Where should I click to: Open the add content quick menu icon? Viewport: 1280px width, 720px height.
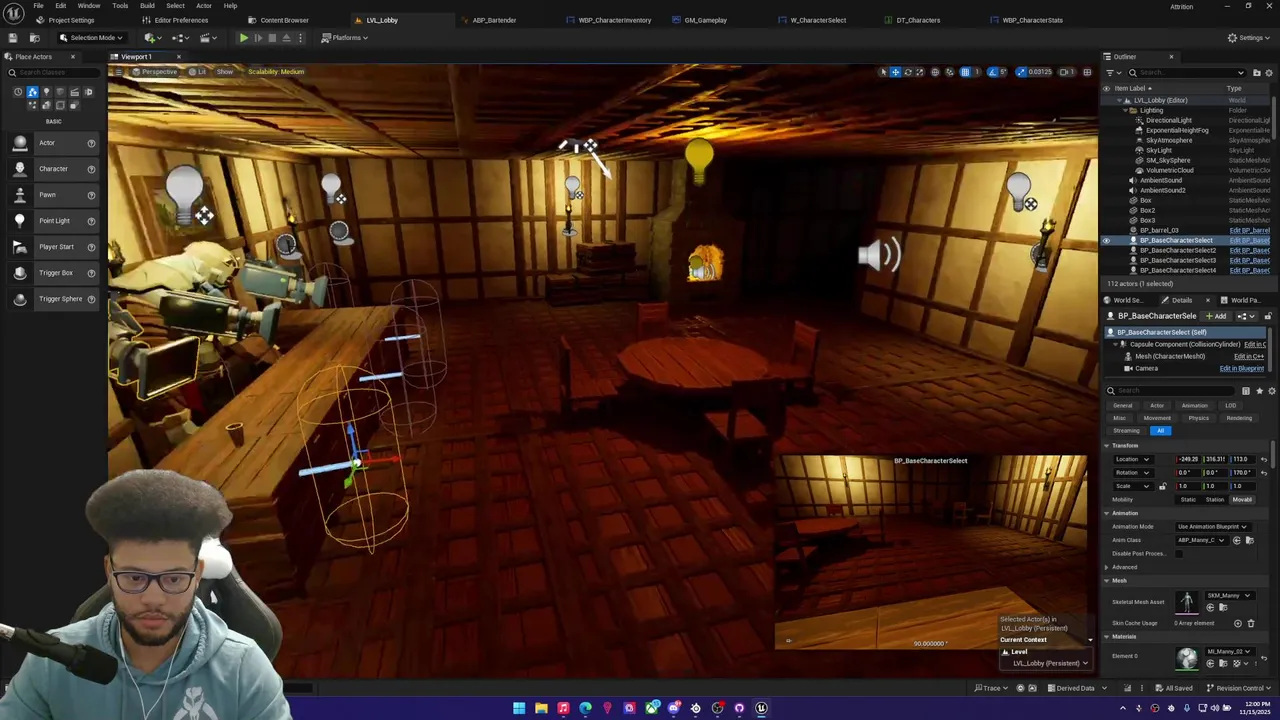click(152, 38)
